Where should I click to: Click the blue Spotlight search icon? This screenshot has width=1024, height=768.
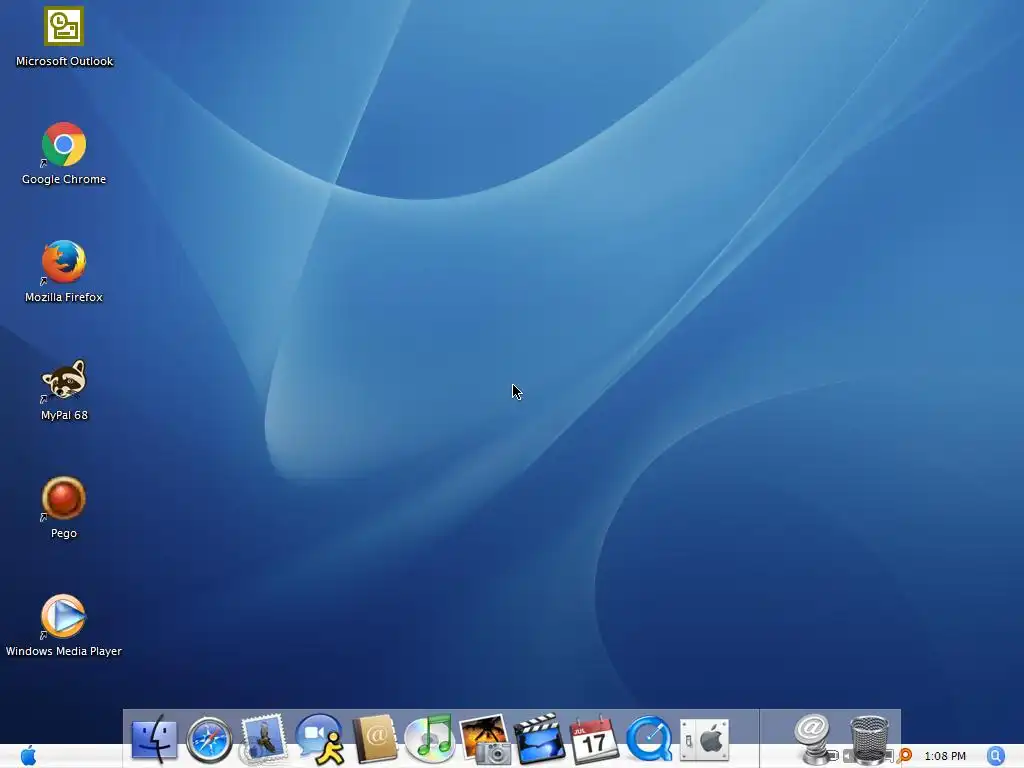click(995, 756)
